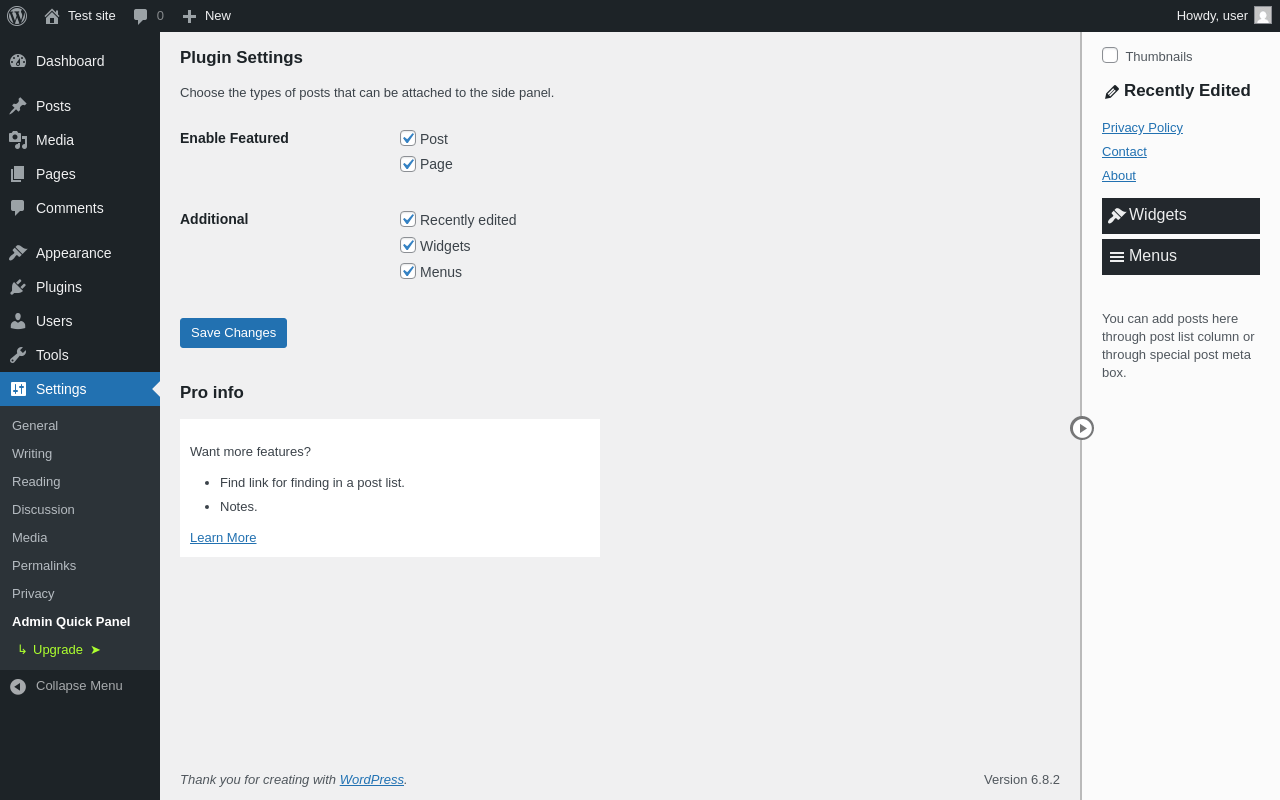Follow the WordPress footer link
This screenshot has width=1280, height=800.
(x=372, y=780)
